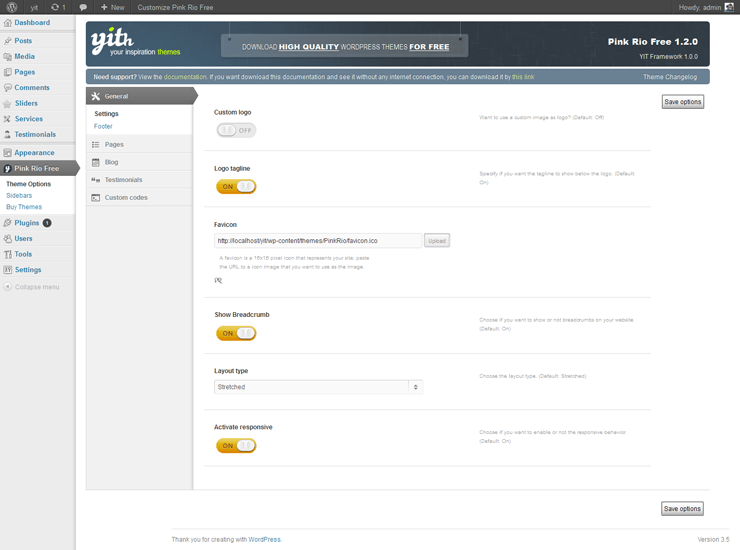
Task: Open the updates icon in admin bar
Action: [55, 7]
